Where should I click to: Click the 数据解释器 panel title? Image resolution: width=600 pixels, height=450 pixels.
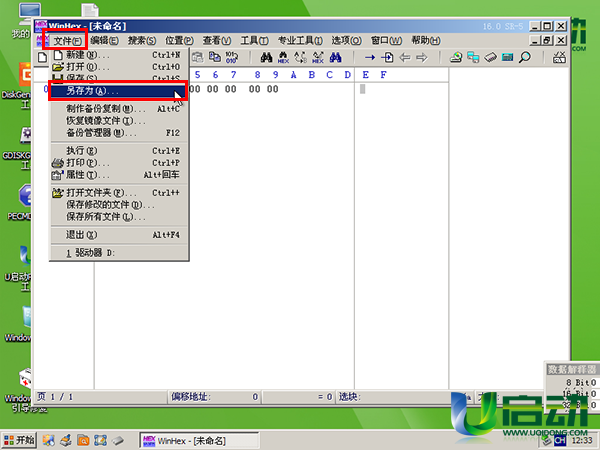(572, 369)
